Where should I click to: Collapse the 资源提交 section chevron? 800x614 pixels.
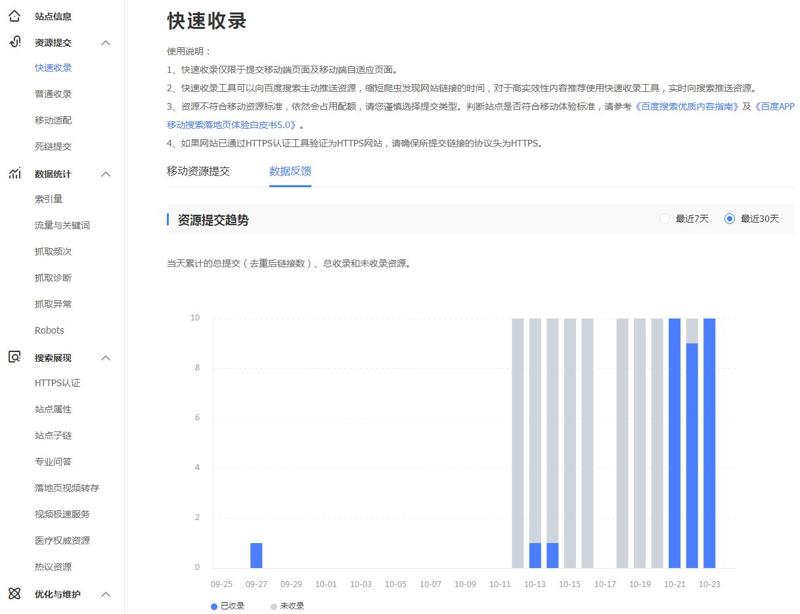click(106, 43)
